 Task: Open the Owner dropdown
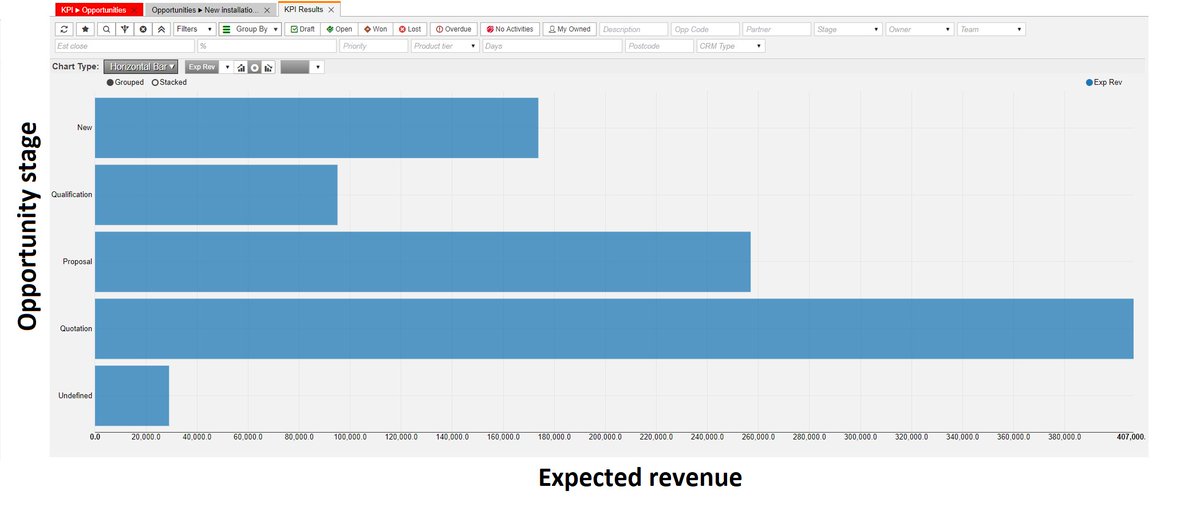point(920,29)
